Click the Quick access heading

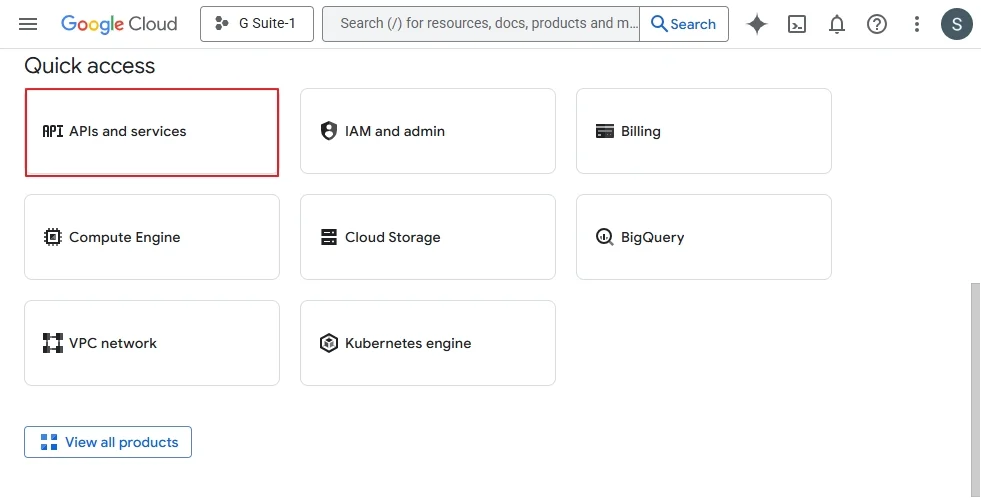[x=89, y=66]
